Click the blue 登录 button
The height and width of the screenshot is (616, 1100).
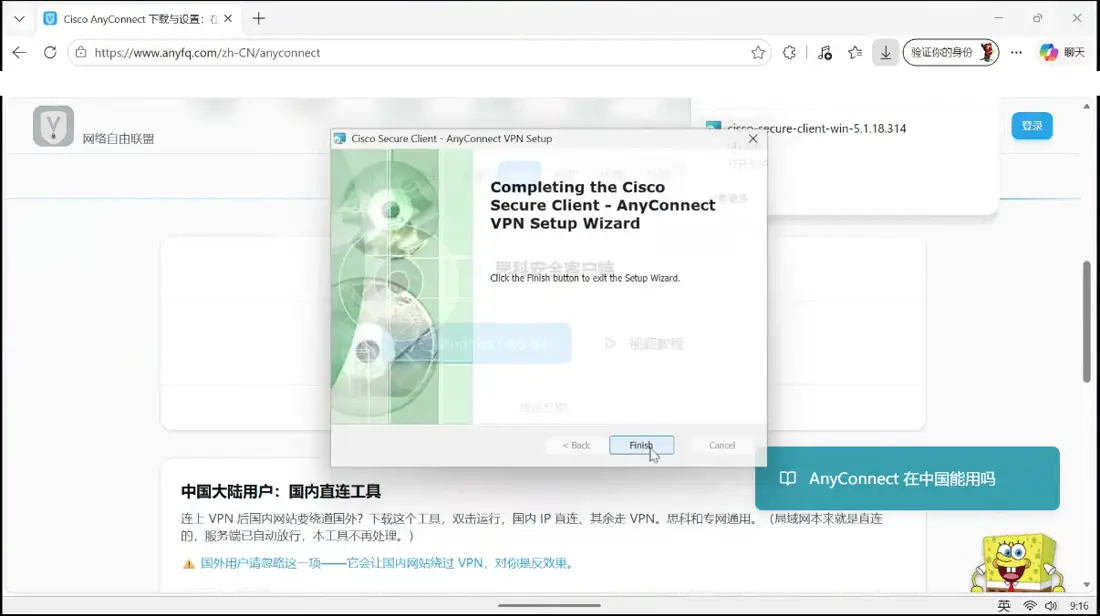coord(1032,126)
